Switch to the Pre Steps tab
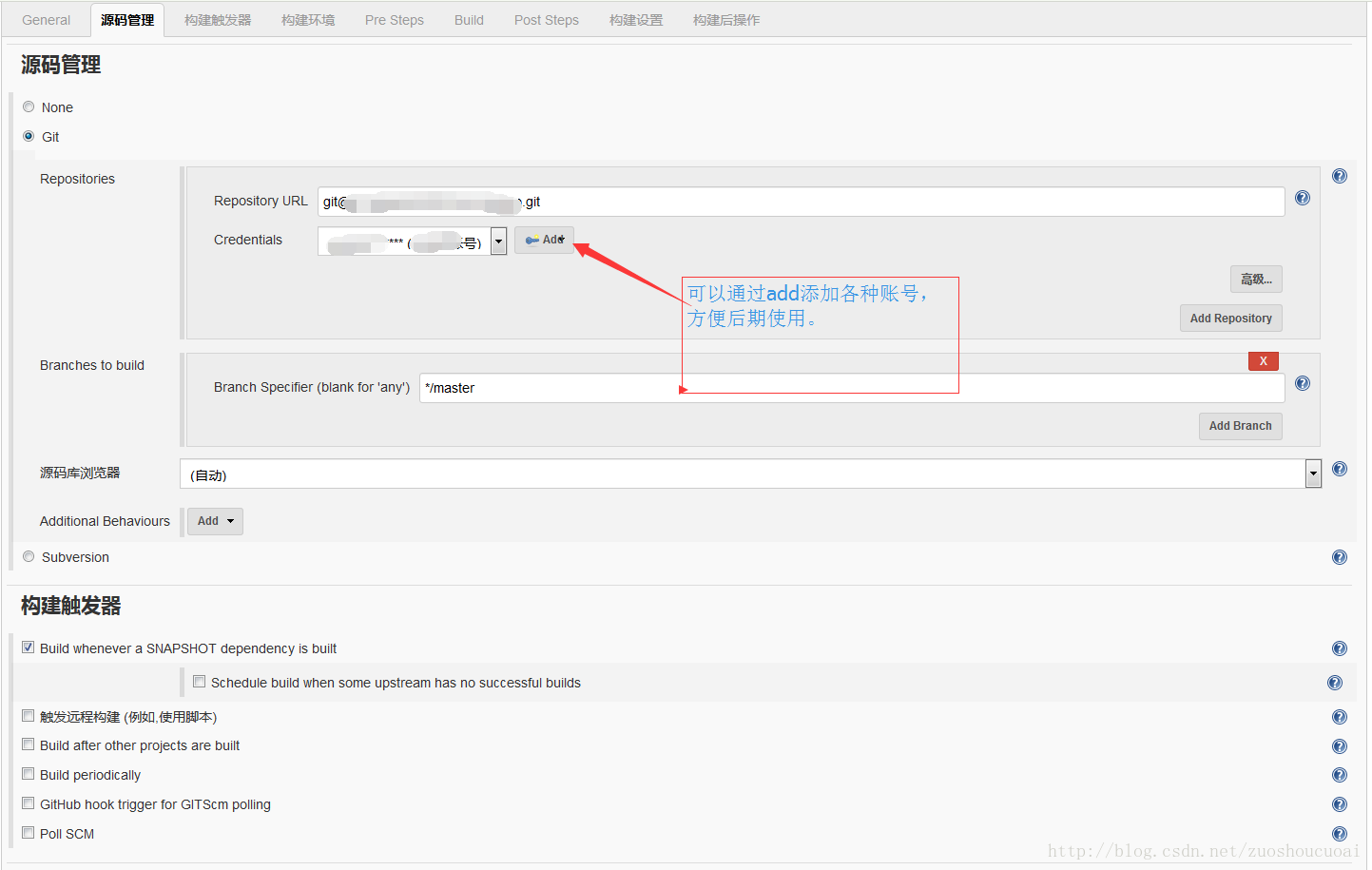 pyautogui.click(x=395, y=20)
